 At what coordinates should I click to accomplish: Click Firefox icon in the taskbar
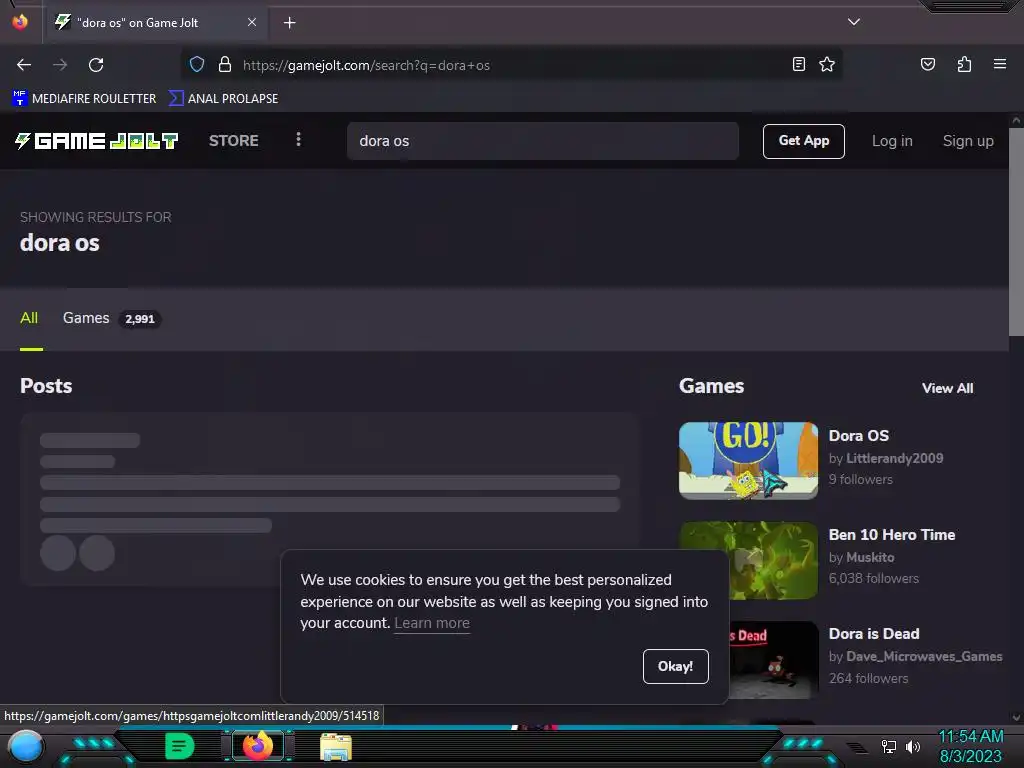click(x=257, y=746)
